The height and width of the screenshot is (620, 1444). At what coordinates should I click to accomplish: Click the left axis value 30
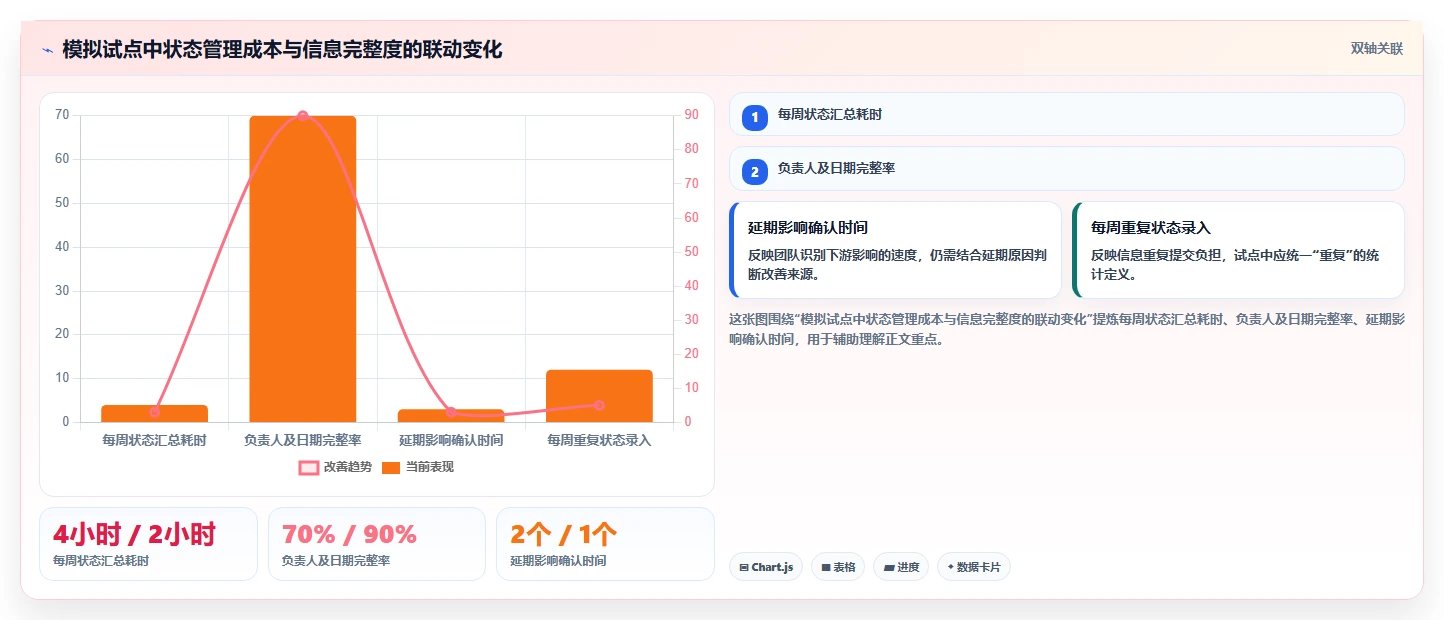click(63, 291)
